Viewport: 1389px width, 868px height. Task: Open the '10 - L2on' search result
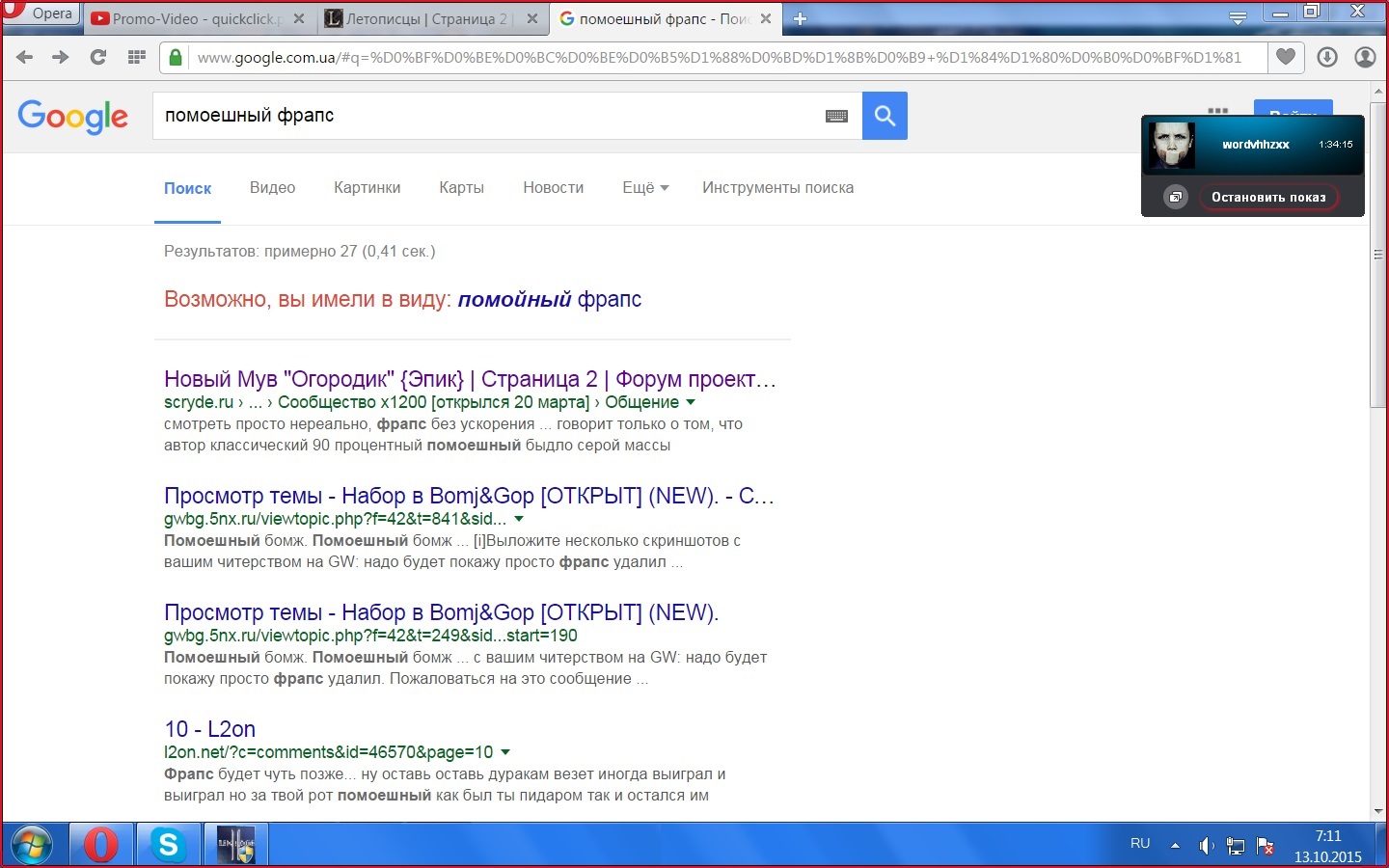pos(209,729)
